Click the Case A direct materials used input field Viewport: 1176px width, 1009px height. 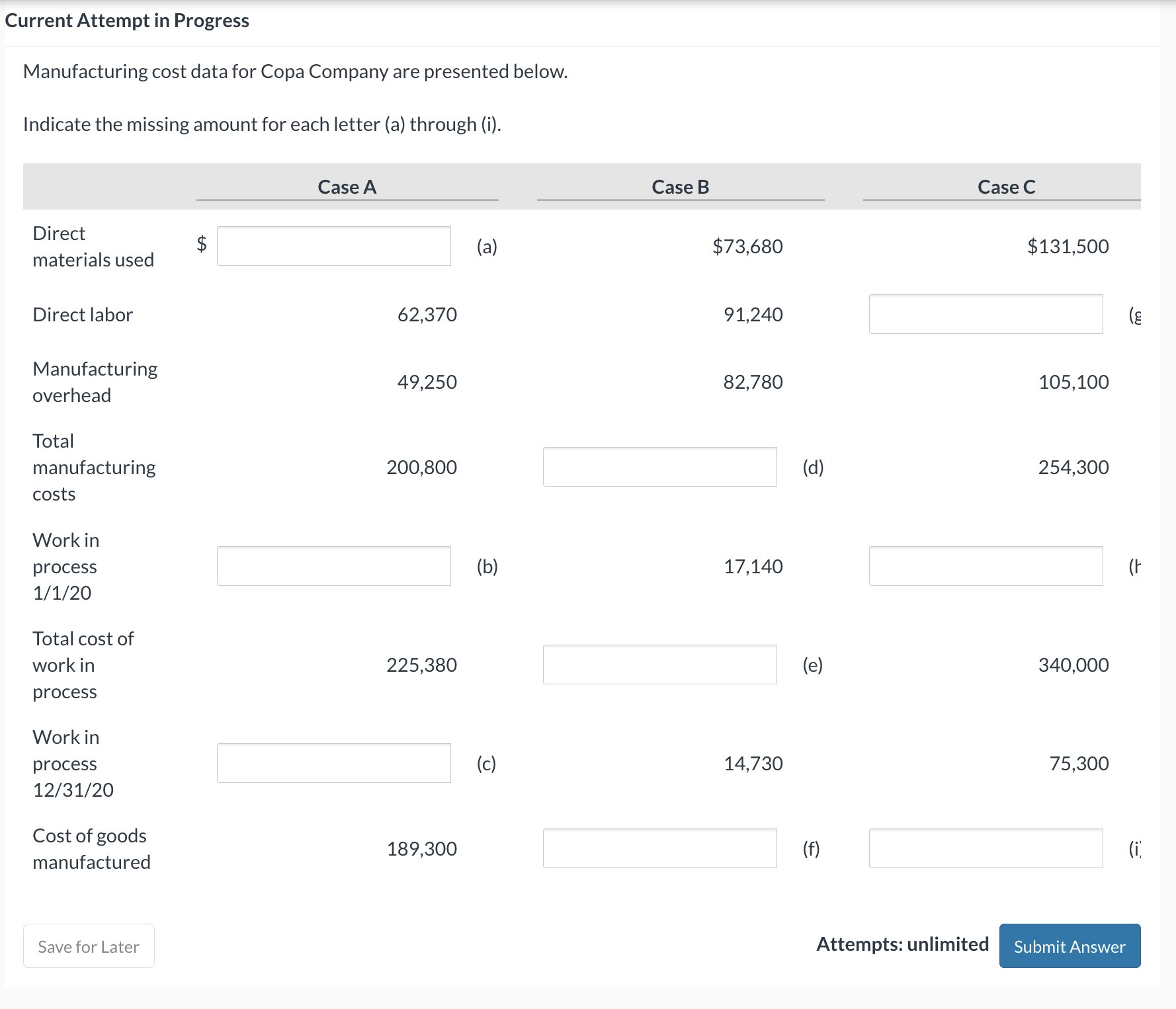(333, 246)
